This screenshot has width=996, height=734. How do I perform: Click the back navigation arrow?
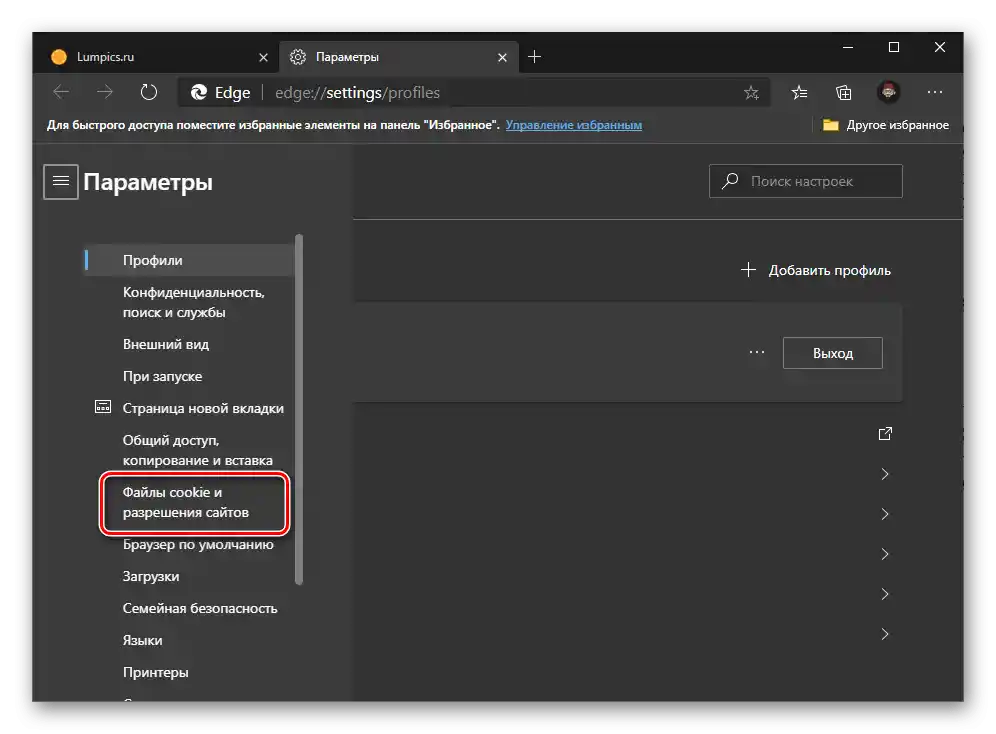pyautogui.click(x=61, y=93)
